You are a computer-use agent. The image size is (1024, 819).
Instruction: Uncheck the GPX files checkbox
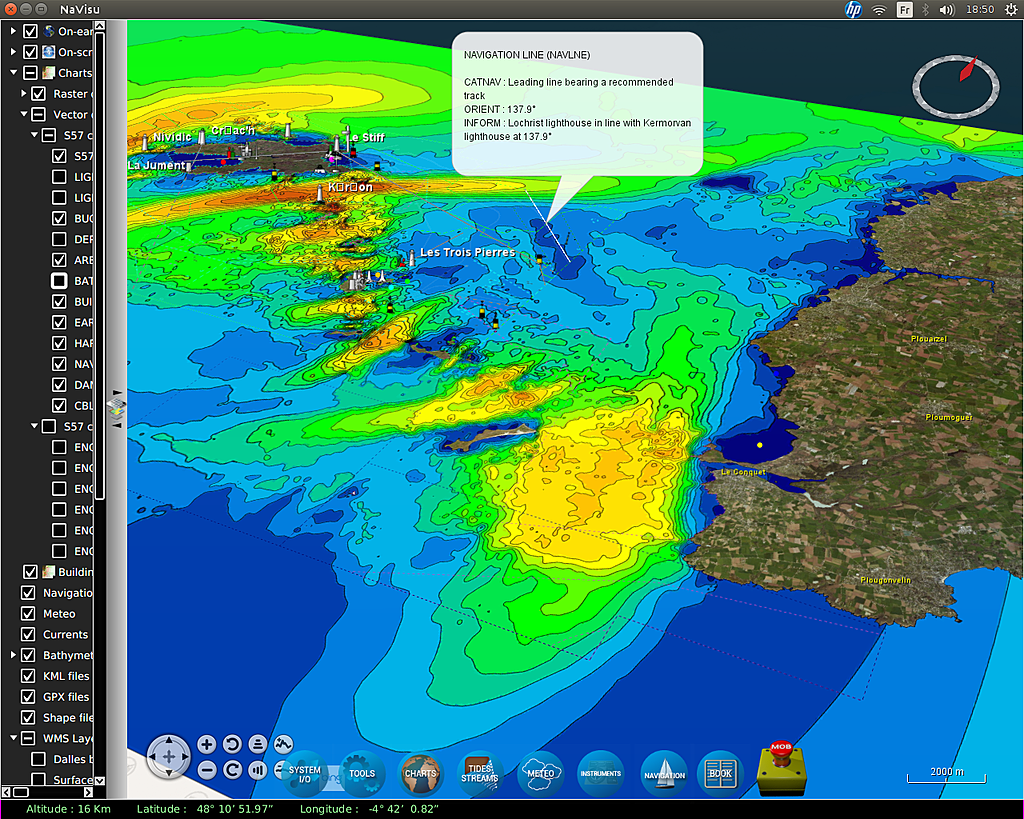[x=28, y=696]
